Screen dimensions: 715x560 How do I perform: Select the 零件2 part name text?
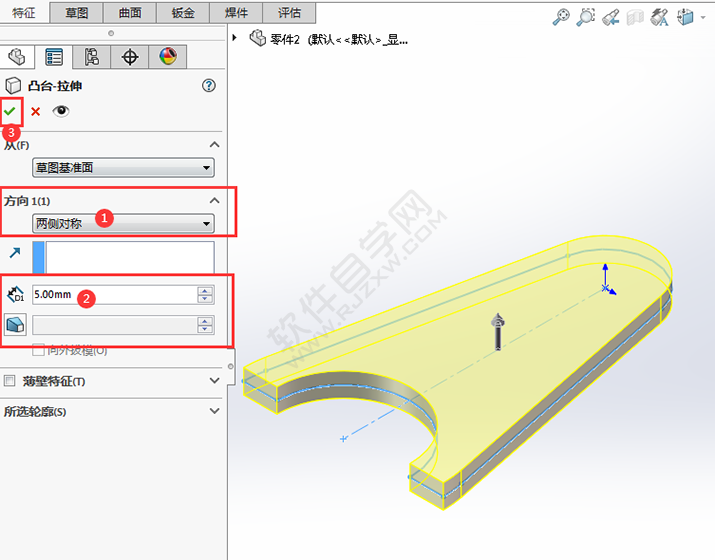tap(285, 40)
